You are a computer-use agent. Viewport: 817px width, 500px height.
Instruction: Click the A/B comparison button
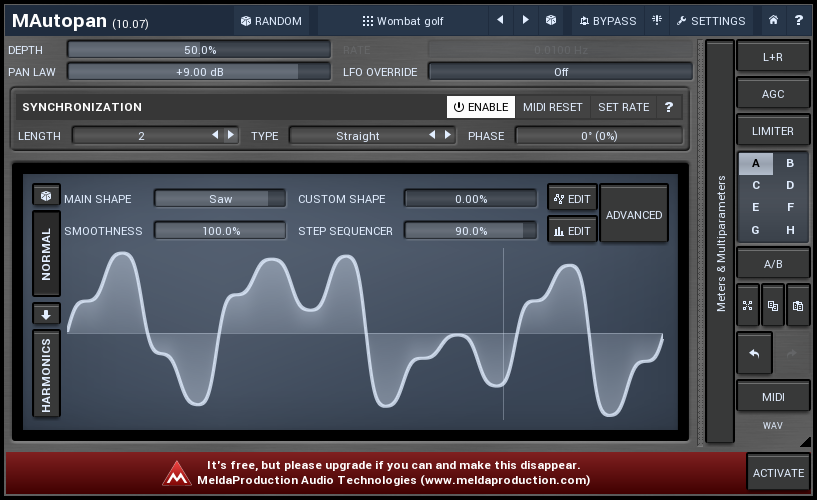click(773, 264)
